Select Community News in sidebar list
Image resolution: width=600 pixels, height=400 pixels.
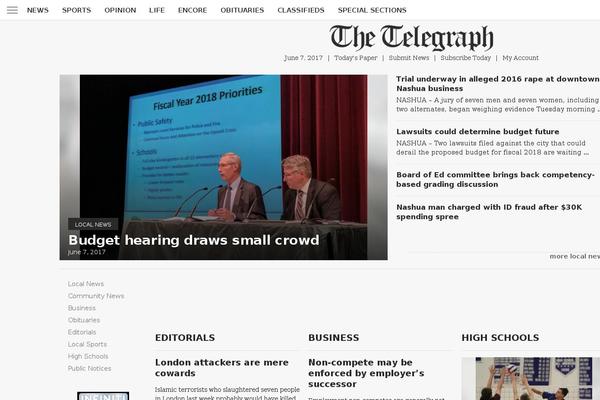[x=96, y=296]
